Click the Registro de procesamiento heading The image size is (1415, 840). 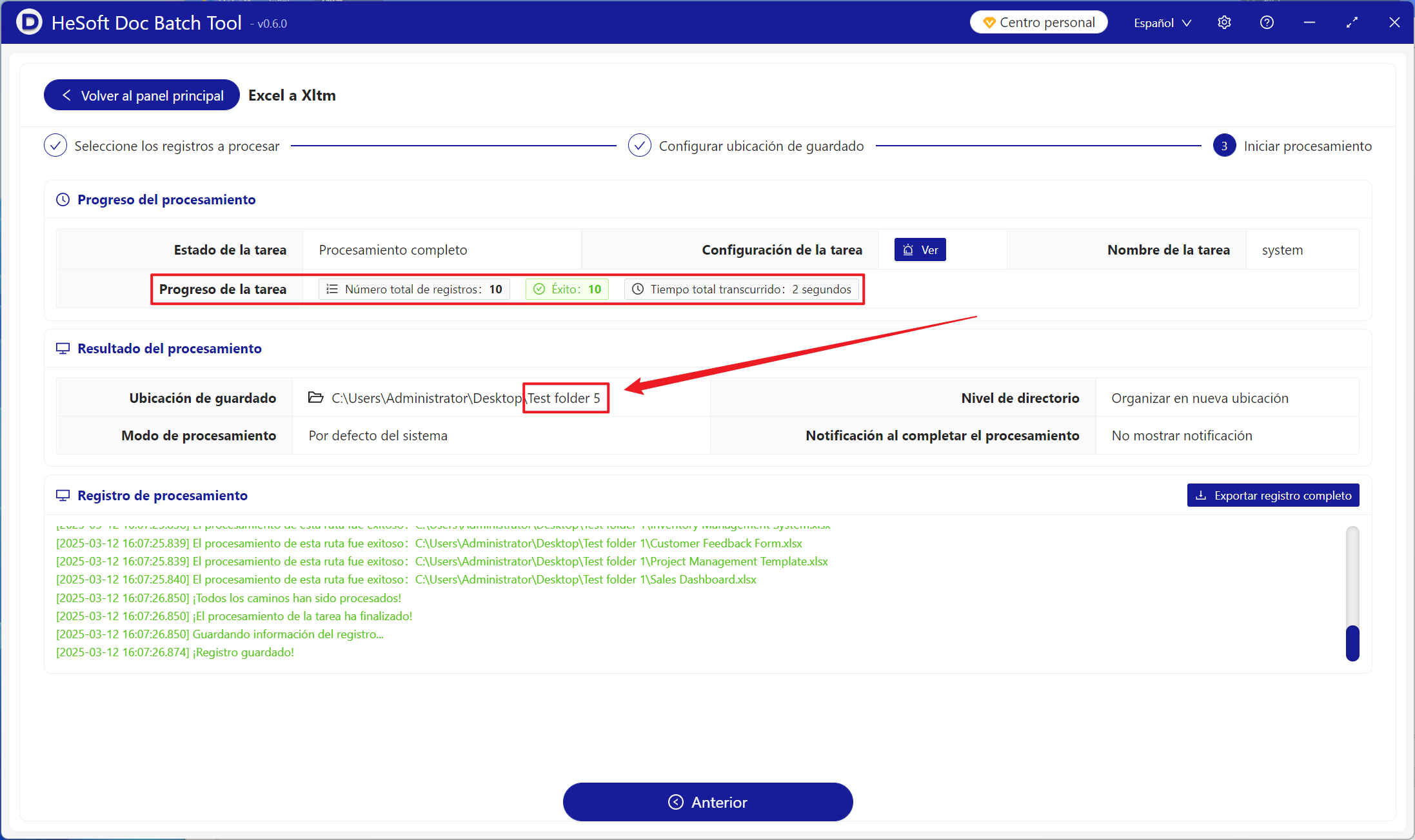(x=163, y=496)
